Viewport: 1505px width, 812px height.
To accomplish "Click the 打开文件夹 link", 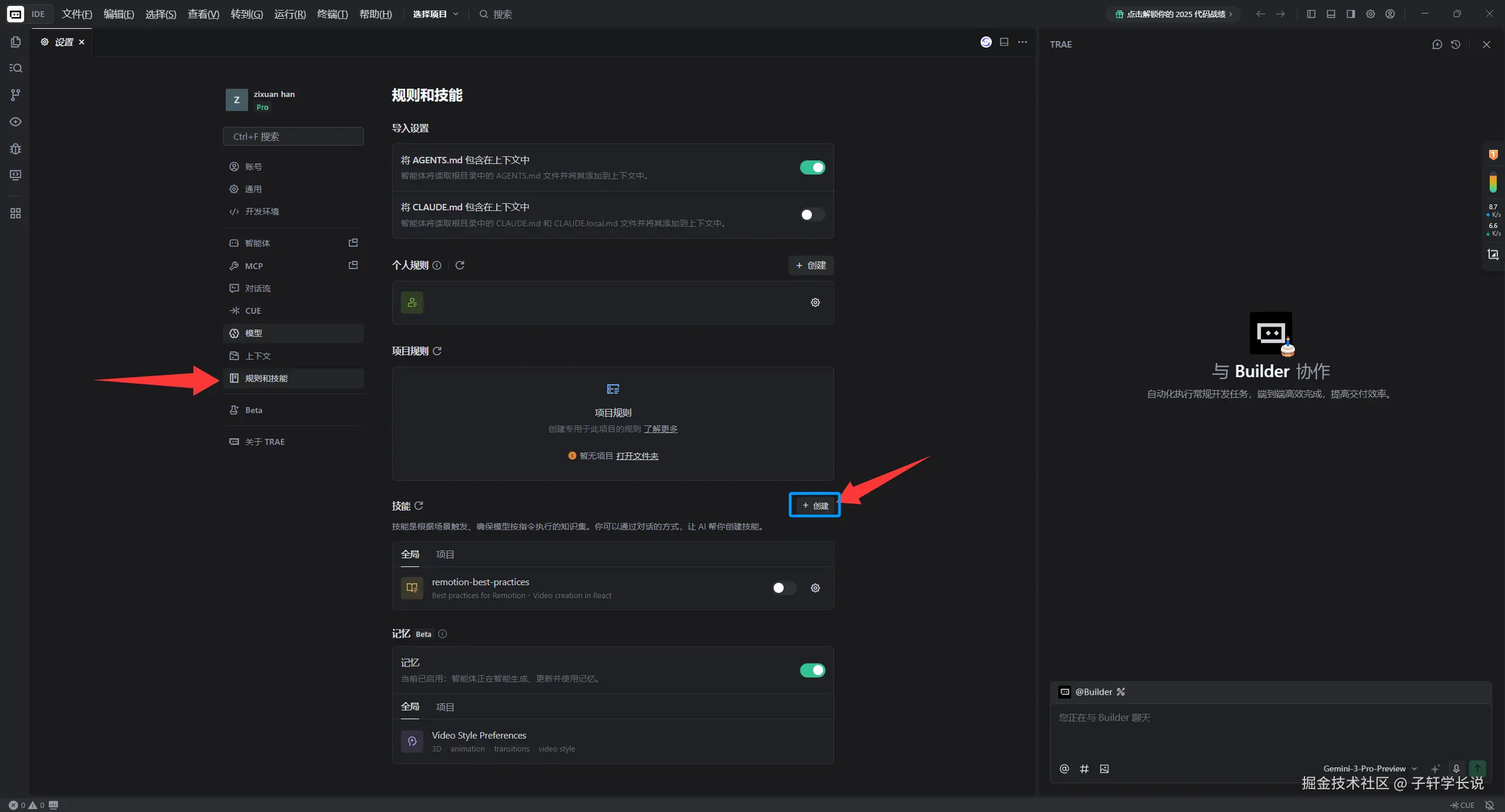I will (637, 456).
